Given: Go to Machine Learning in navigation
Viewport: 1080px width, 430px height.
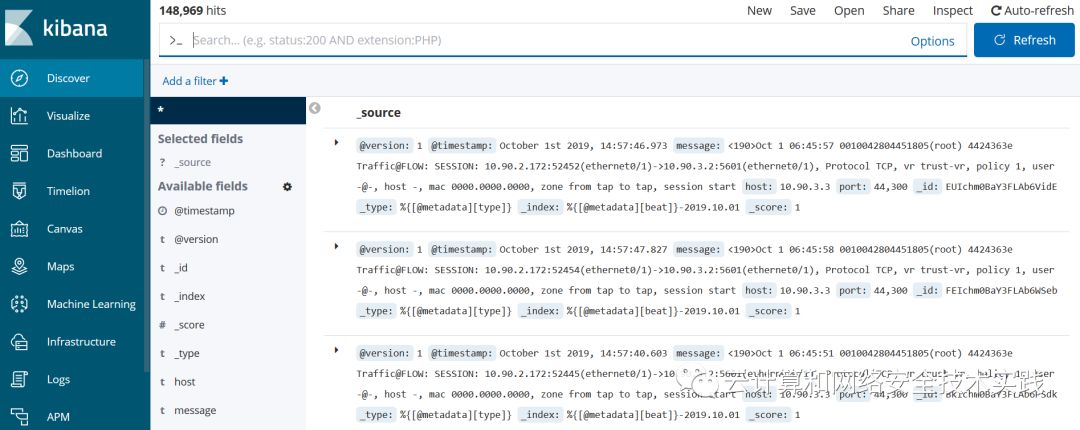Looking at the screenshot, I should (91, 304).
